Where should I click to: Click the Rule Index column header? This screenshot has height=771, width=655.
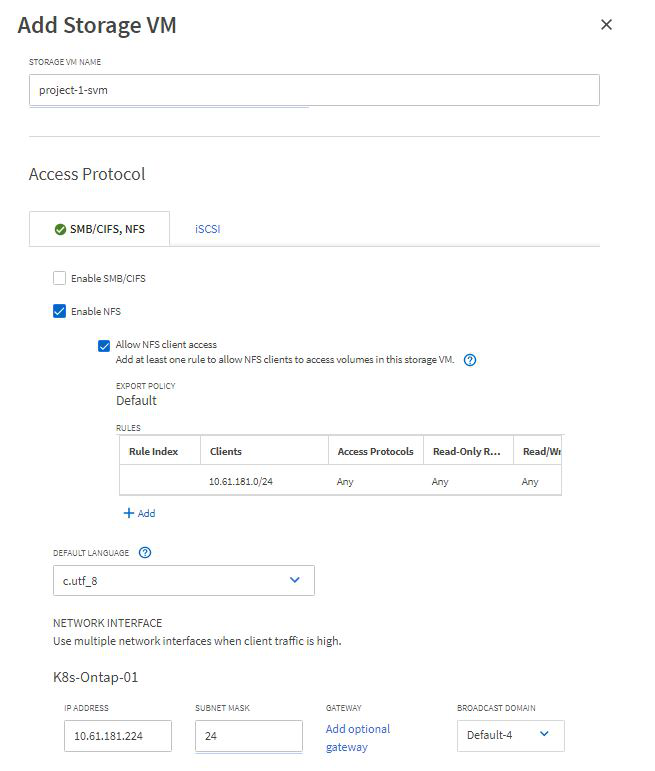pos(154,451)
